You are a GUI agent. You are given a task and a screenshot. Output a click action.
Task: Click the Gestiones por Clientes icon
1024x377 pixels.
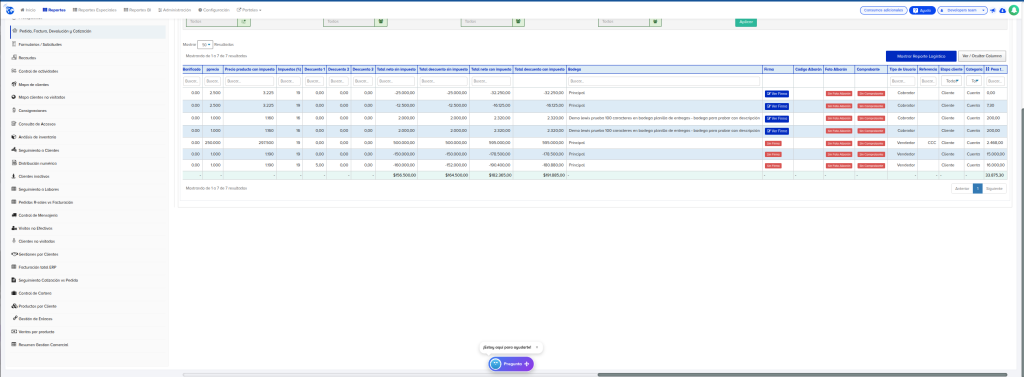[14, 254]
